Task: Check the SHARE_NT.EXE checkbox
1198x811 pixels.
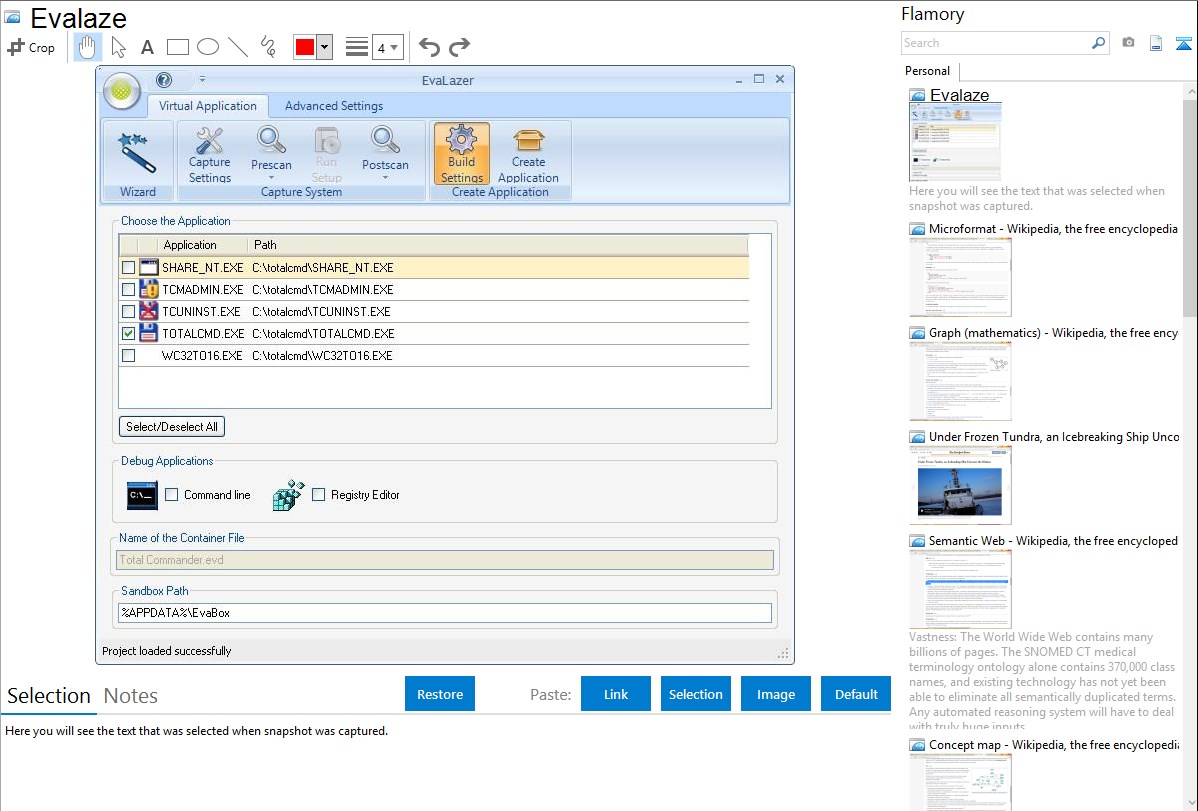Action: 128,268
